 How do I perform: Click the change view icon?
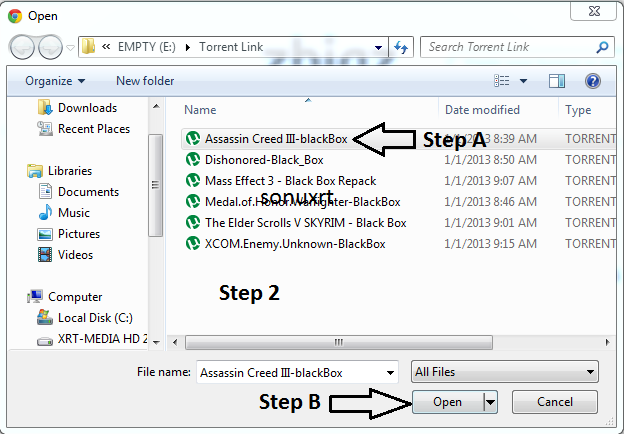(501, 81)
